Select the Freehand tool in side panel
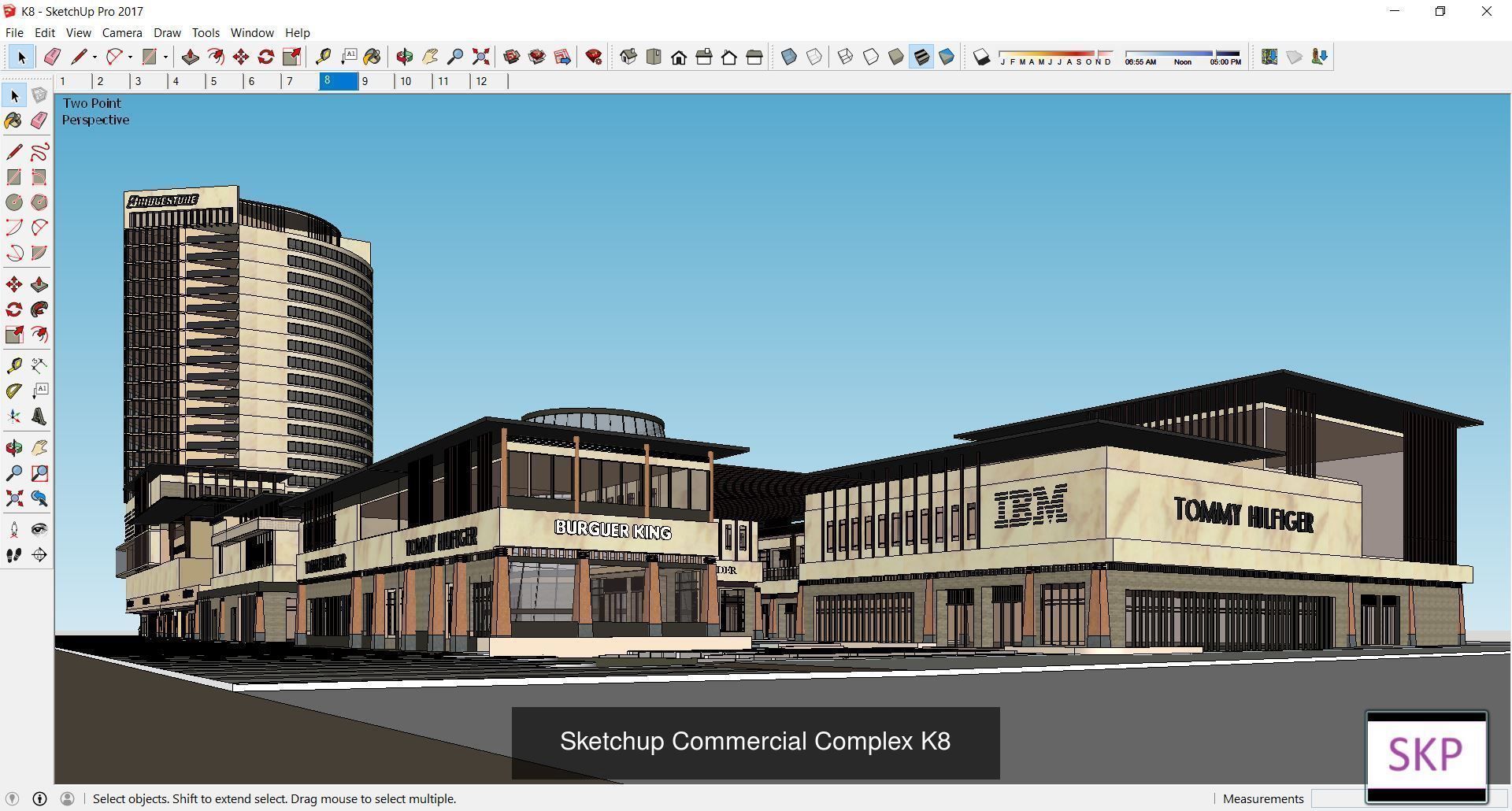Viewport: 1512px width, 811px height. pyautogui.click(x=39, y=152)
